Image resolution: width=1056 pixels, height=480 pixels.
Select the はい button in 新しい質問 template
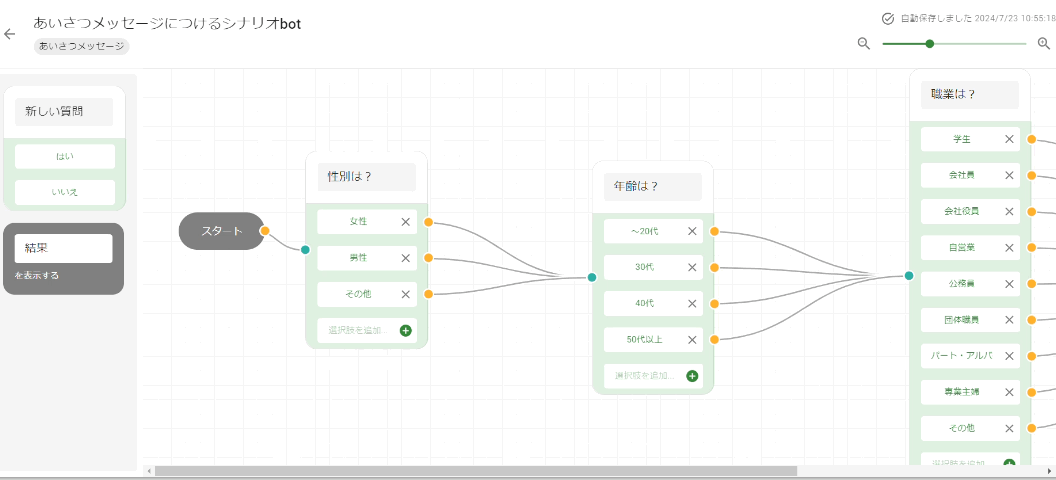click(64, 157)
